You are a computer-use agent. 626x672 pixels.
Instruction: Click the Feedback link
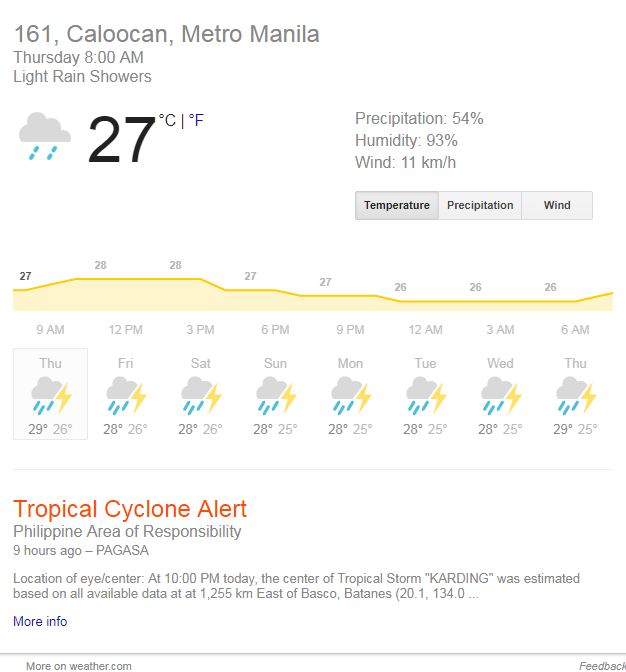click(602, 666)
